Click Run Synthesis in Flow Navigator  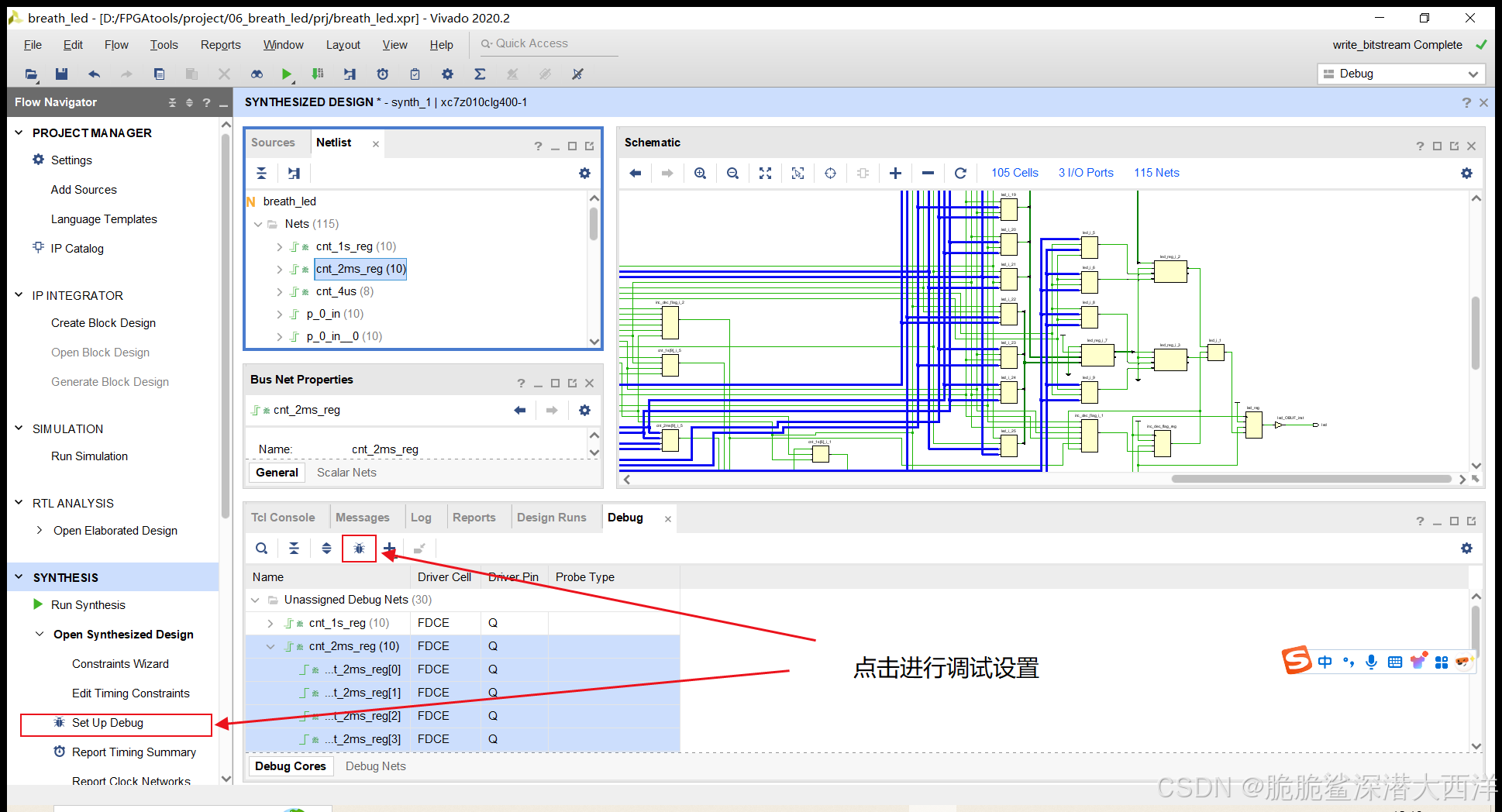(x=88, y=605)
